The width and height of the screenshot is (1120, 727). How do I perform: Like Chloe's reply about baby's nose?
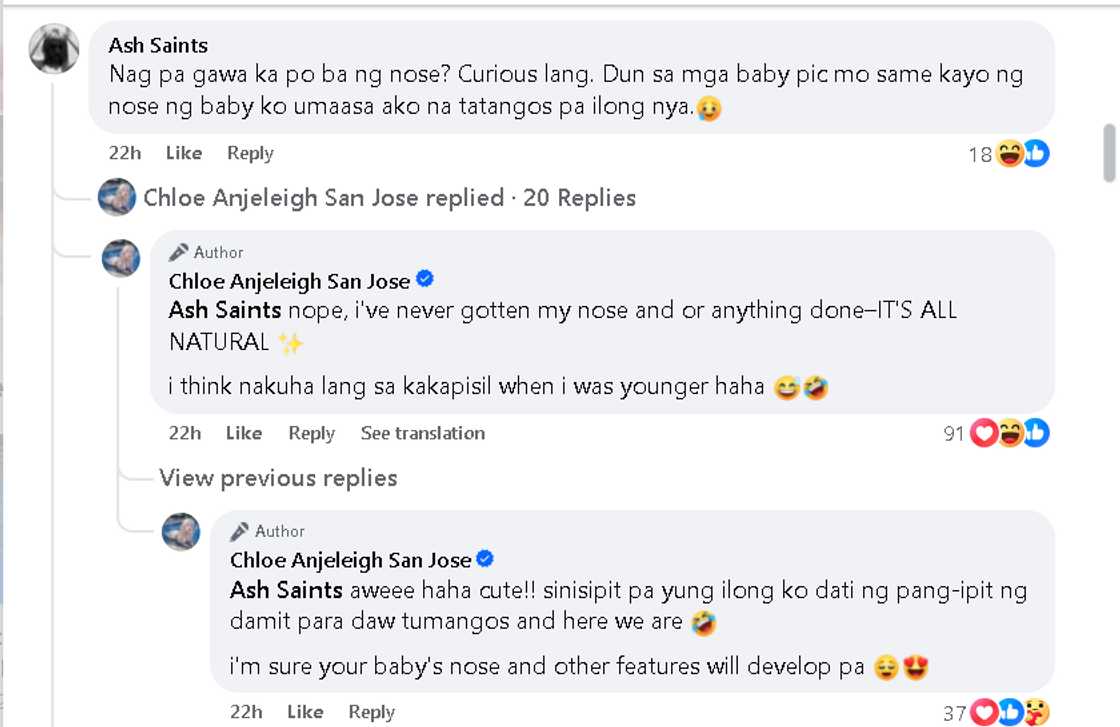pyautogui.click(x=305, y=712)
